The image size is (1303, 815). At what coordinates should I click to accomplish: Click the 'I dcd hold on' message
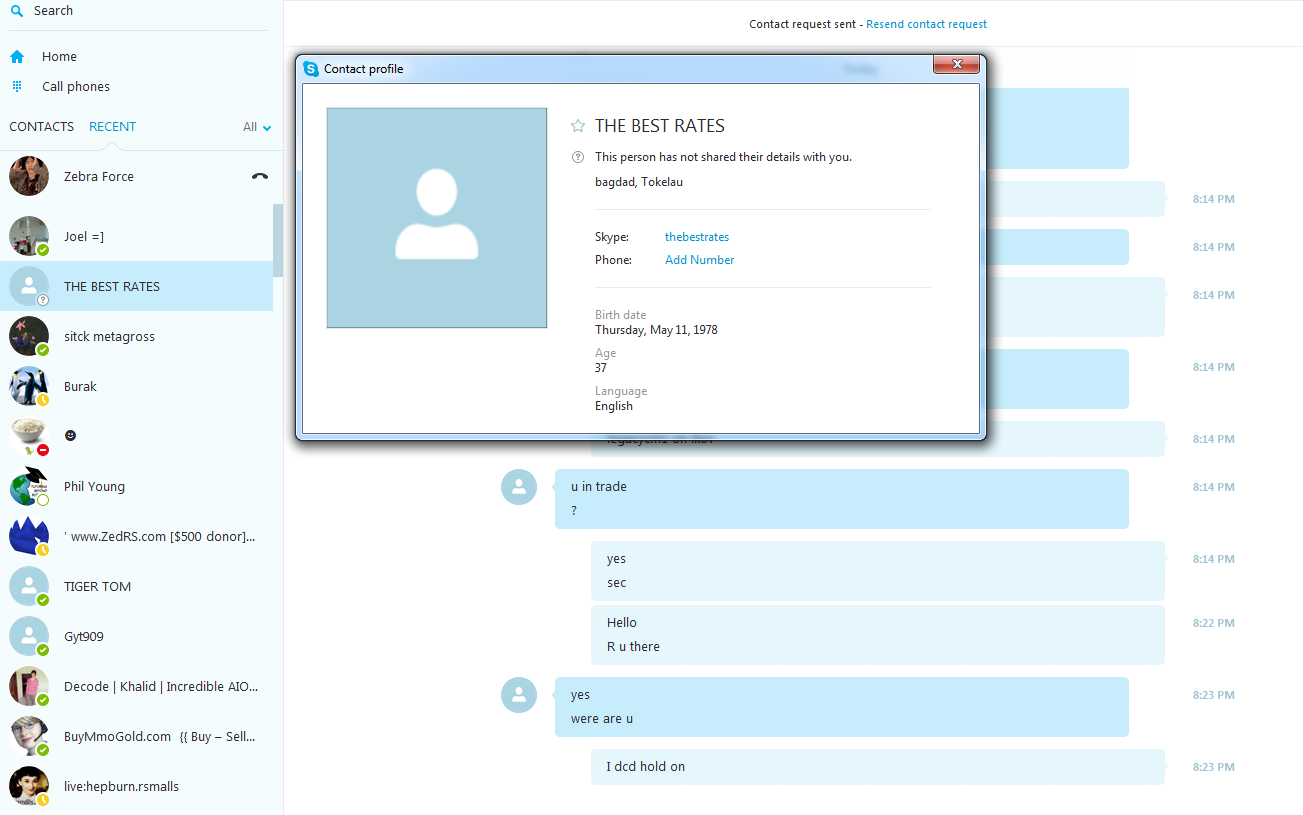[x=878, y=767]
